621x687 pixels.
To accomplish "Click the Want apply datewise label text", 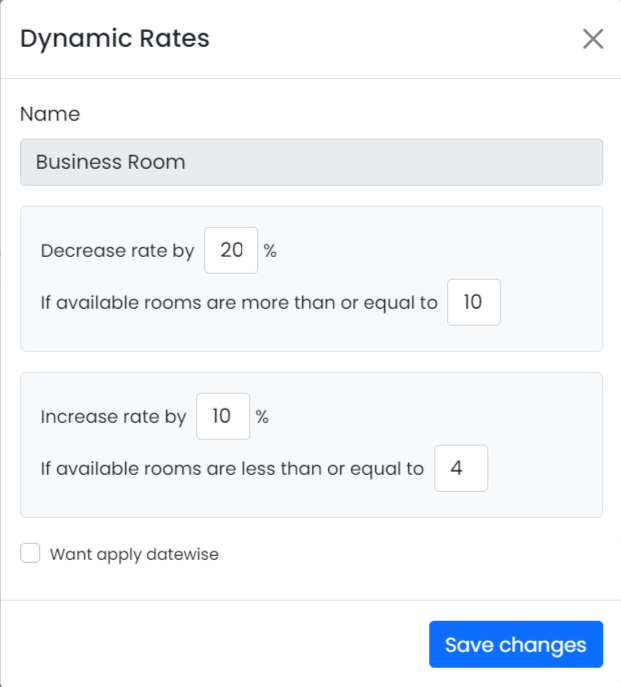I will click(x=134, y=554).
